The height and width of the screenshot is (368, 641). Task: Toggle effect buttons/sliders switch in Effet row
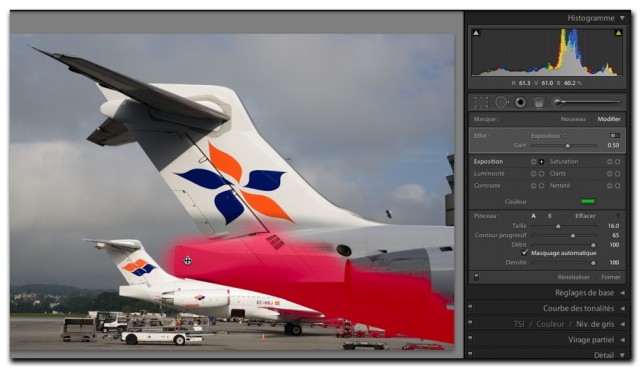tap(615, 135)
